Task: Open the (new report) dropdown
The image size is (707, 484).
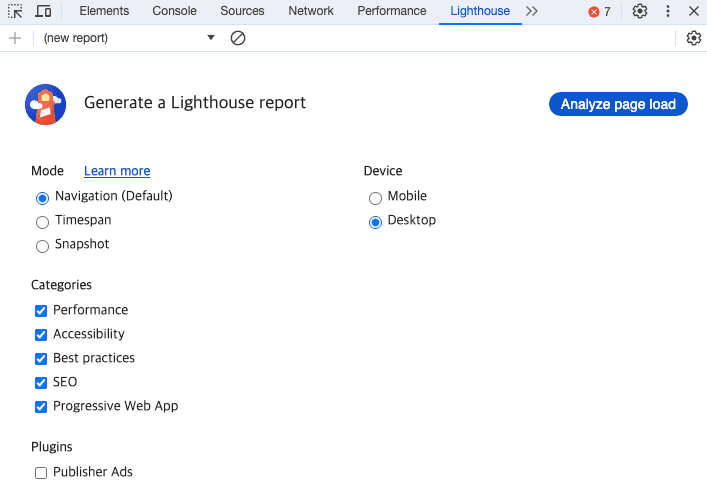Action: tap(128, 38)
